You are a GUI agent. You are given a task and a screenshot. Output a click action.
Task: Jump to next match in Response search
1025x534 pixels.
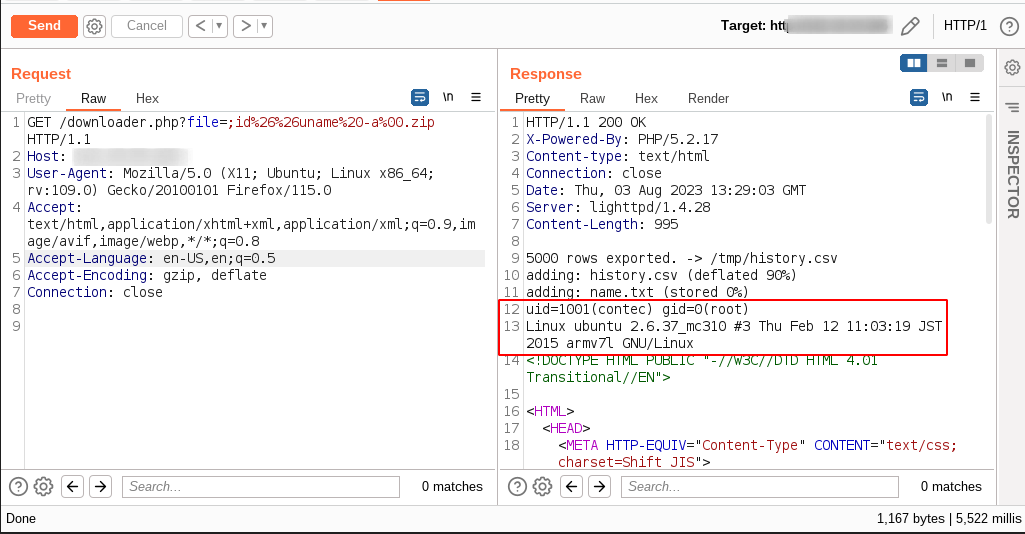599,486
